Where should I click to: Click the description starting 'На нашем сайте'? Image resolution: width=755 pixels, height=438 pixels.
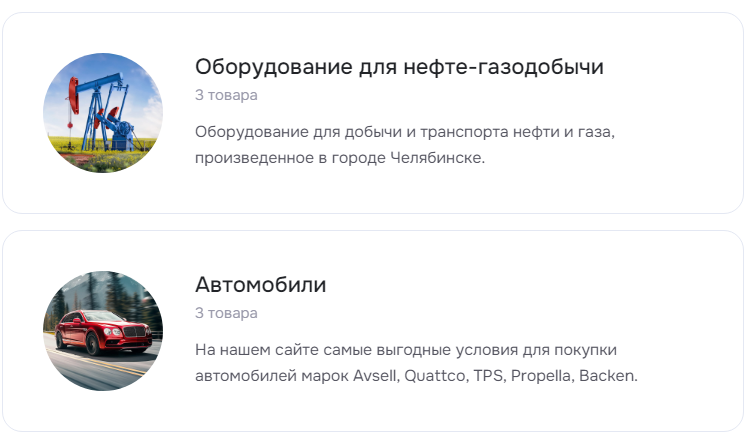[x=416, y=362]
